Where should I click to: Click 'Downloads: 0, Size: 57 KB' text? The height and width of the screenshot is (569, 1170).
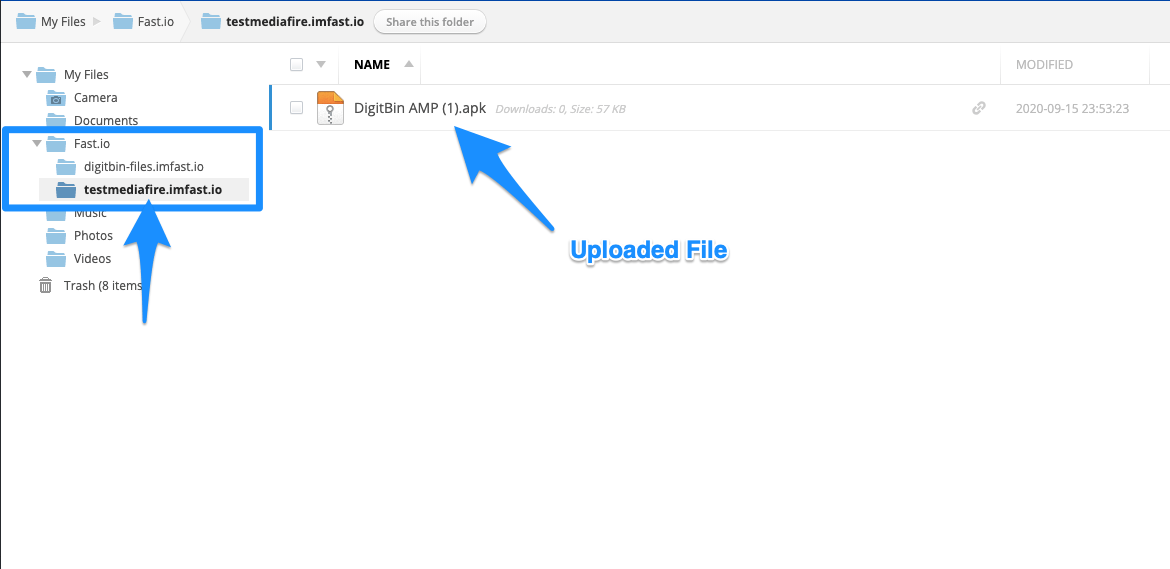pos(560,109)
